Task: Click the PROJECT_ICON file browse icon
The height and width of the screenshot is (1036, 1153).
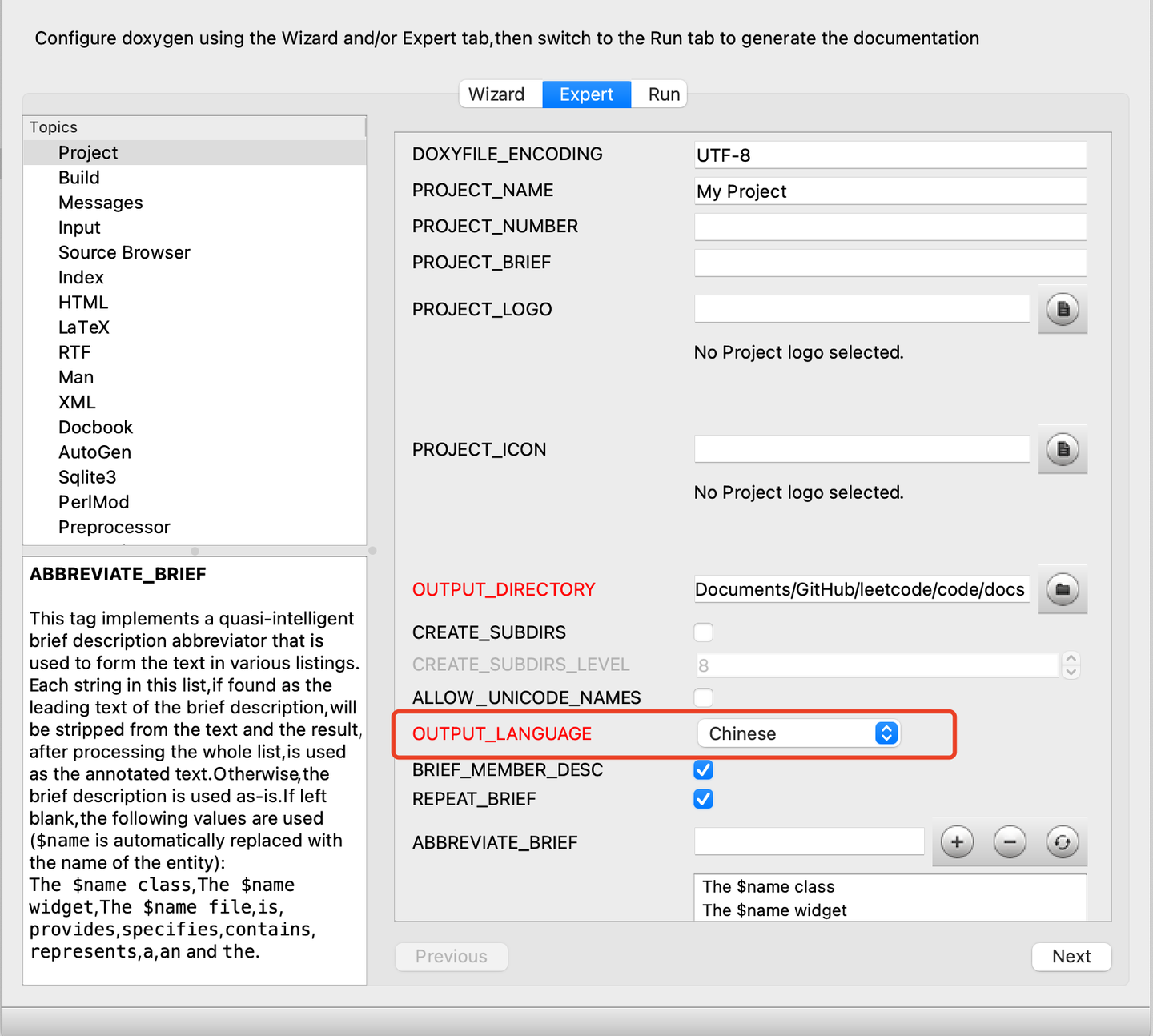Action: [x=1062, y=449]
